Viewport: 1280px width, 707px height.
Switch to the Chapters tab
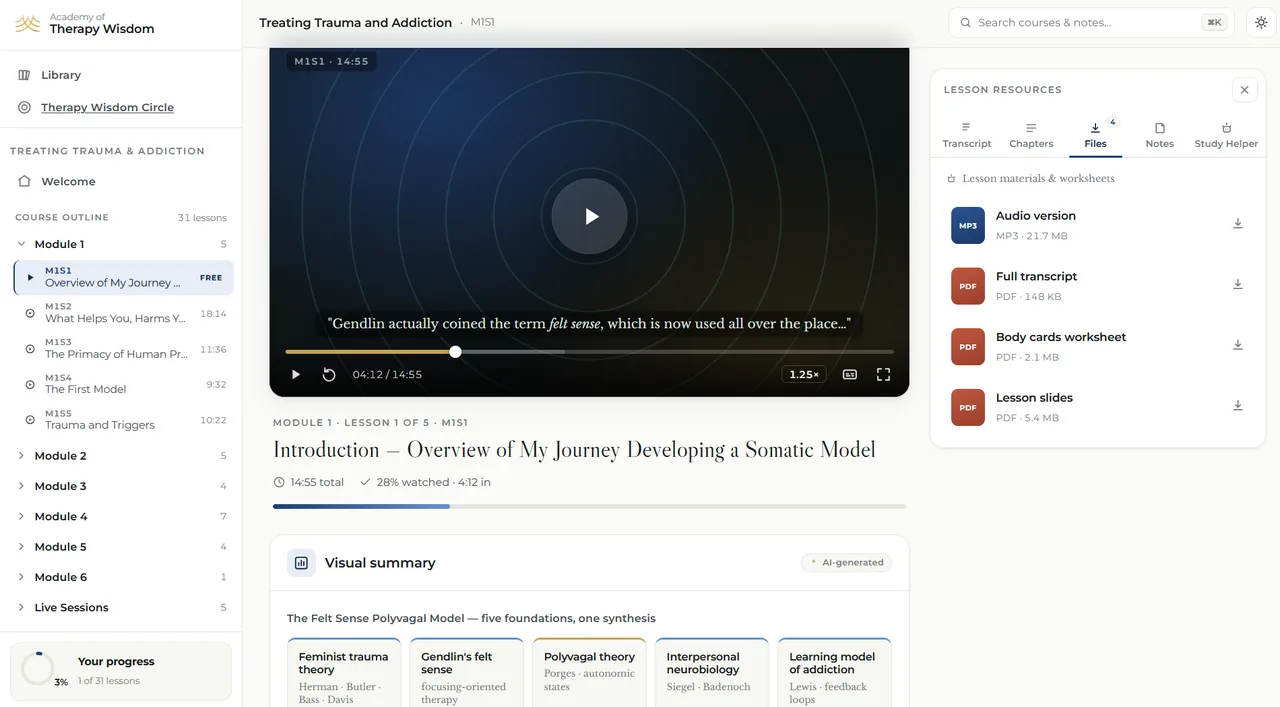pos(1031,136)
